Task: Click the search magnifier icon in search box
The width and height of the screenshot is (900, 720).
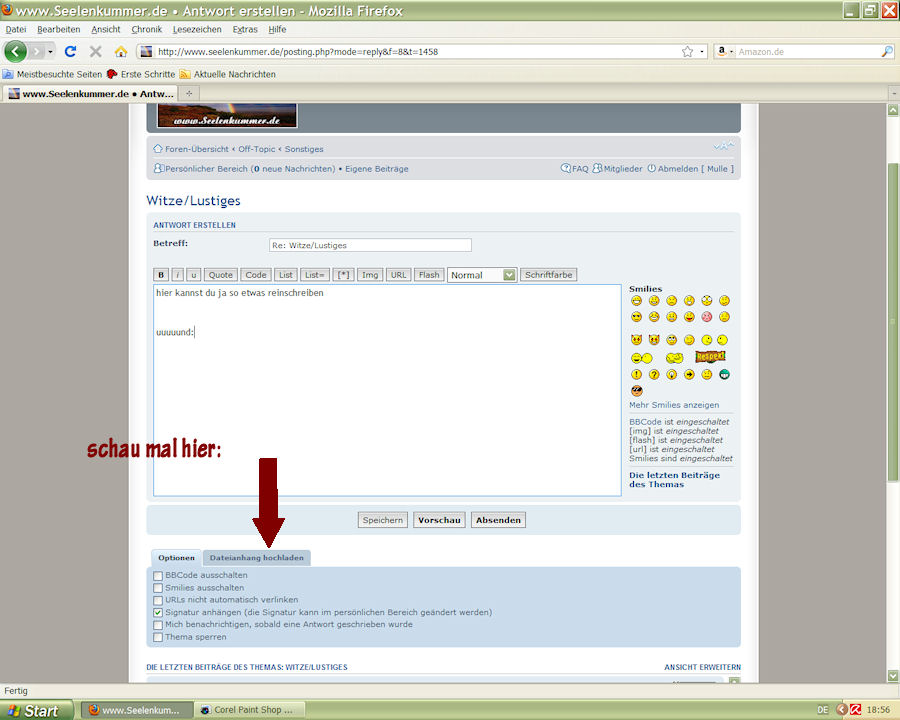Action: [x=886, y=51]
